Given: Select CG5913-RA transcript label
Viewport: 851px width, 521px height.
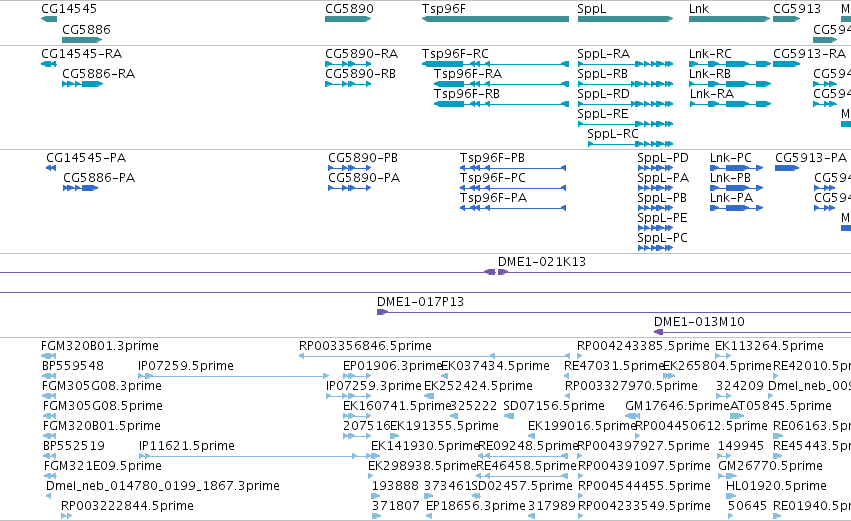Looking at the screenshot, I should coord(809,54).
